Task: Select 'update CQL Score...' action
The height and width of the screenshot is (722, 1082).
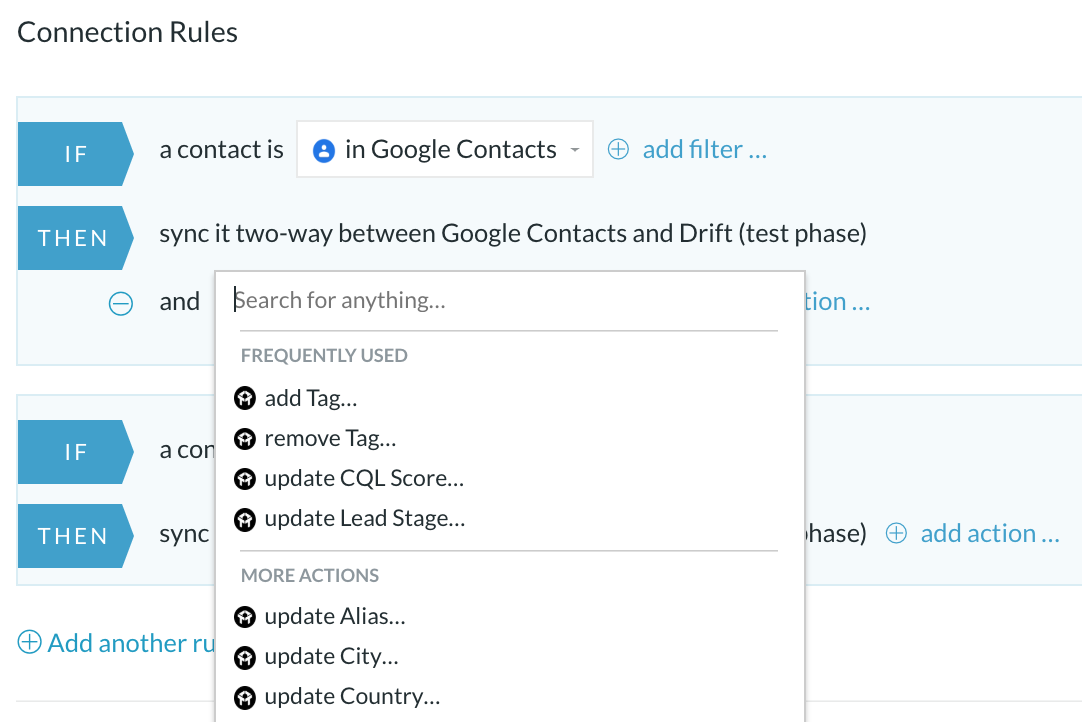Action: point(364,478)
